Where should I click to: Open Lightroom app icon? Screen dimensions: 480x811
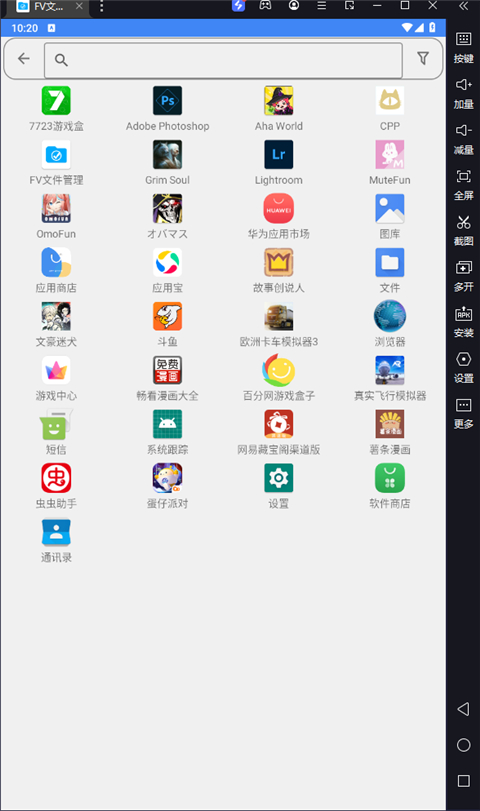tap(278, 154)
